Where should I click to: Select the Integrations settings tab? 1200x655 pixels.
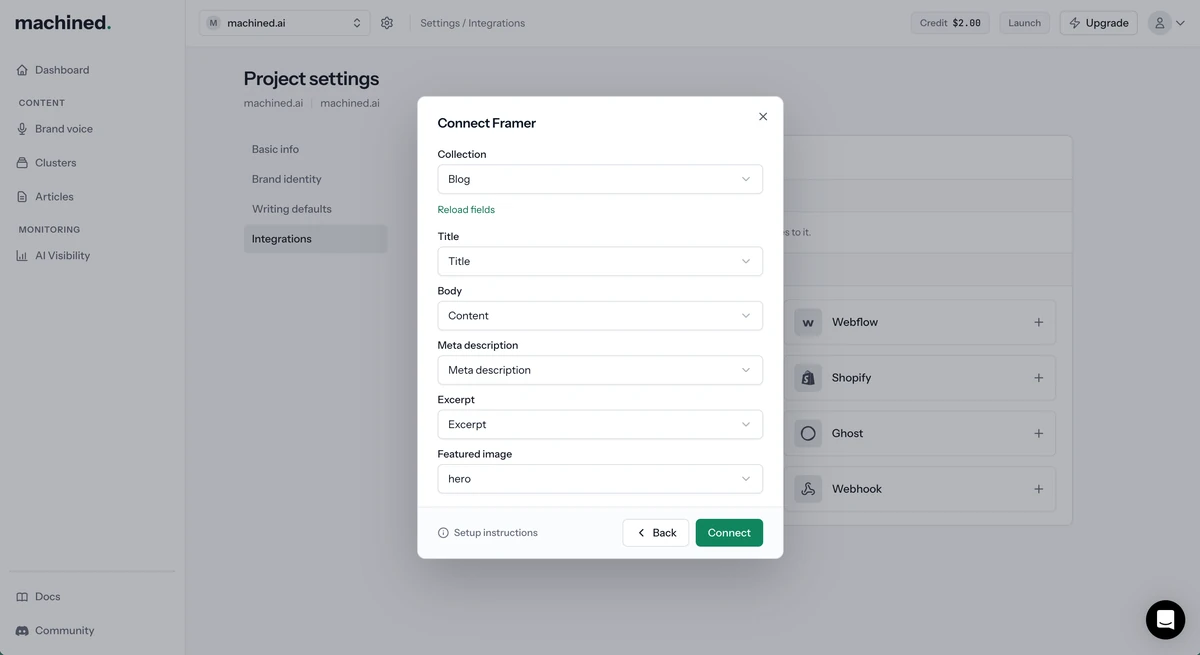(315, 239)
